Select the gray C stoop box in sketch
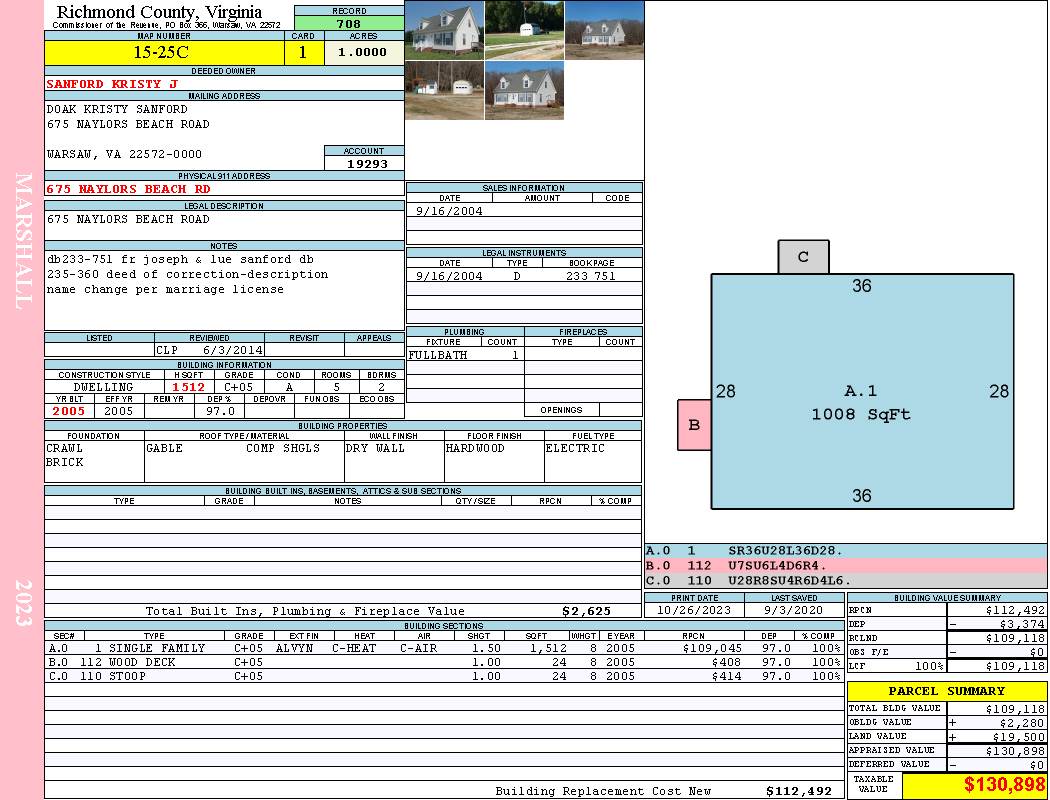 pyautogui.click(x=803, y=257)
